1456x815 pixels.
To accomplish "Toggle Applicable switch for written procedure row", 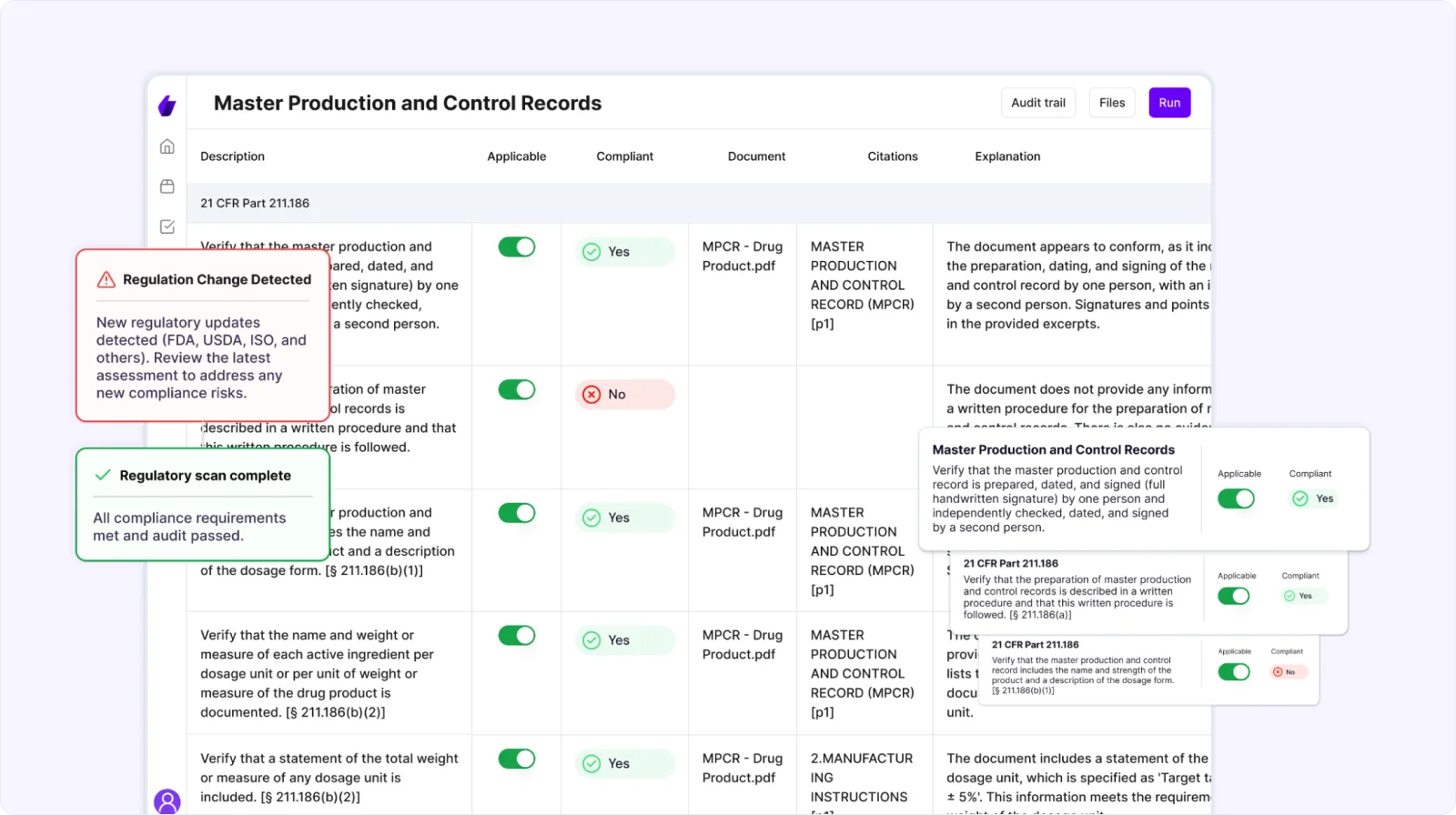I will (517, 389).
